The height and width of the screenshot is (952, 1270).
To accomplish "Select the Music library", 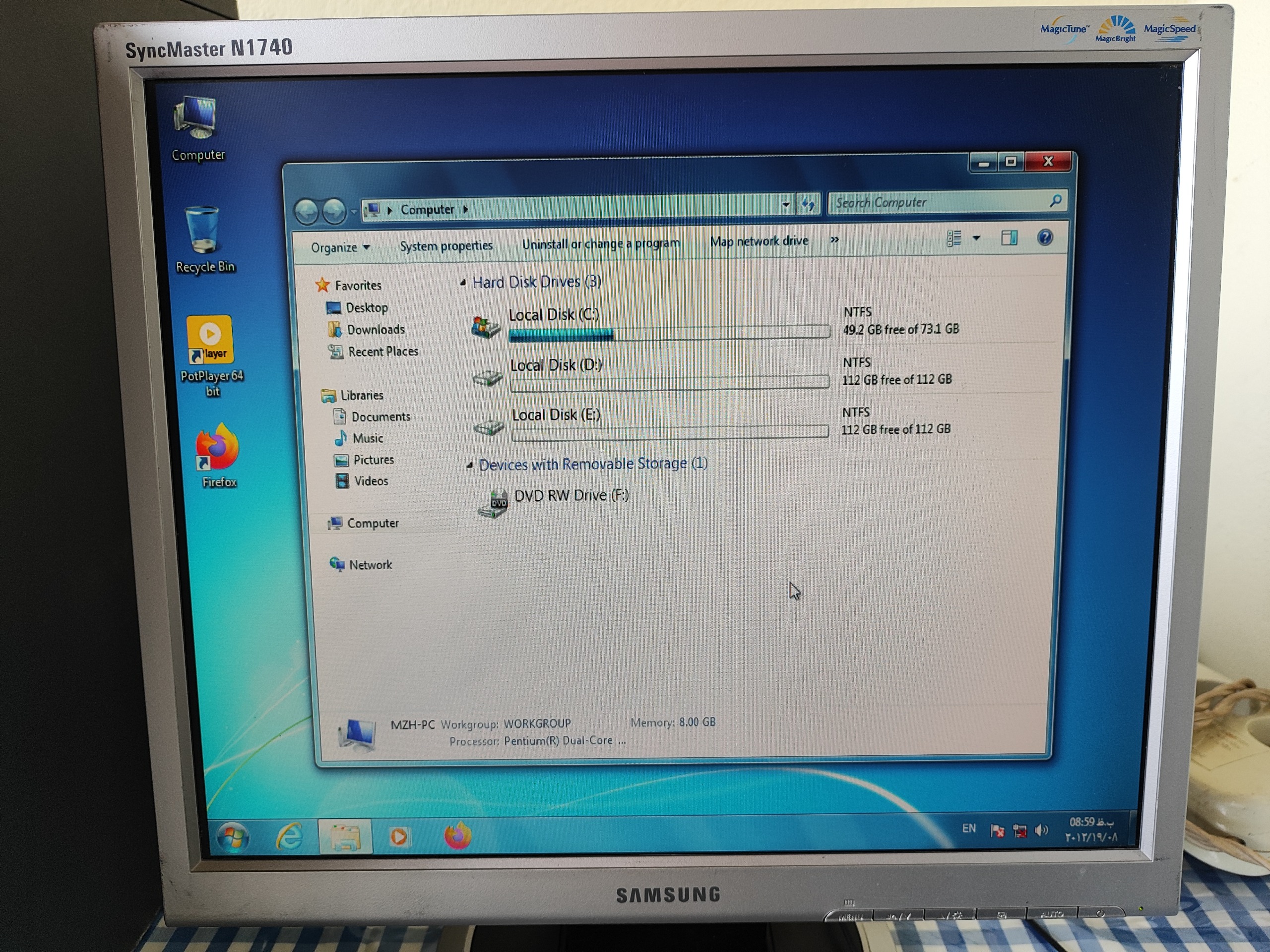I will (368, 438).
